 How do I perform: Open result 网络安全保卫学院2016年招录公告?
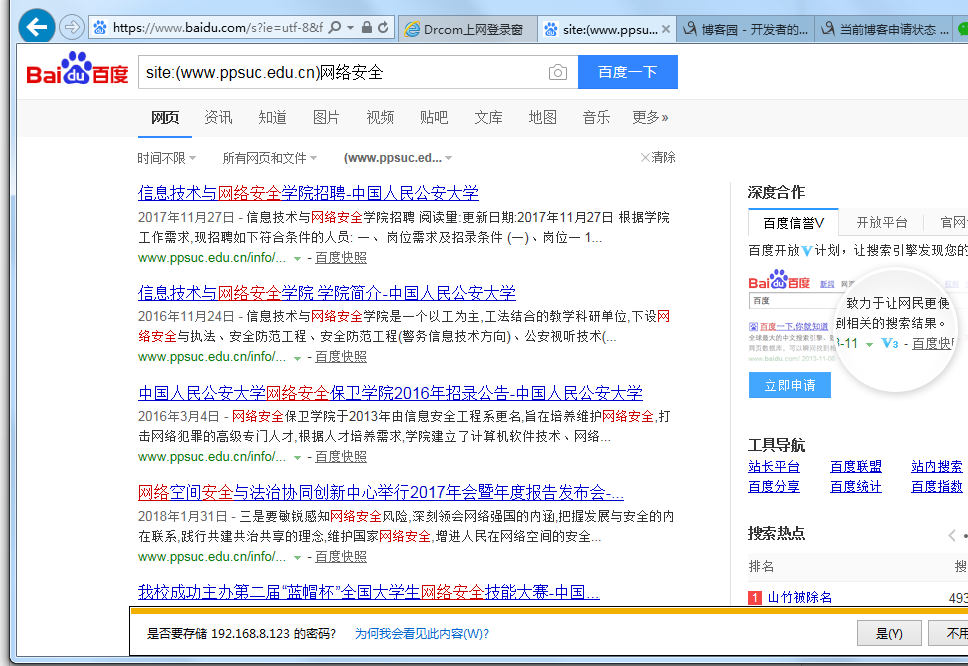click(x=390, y=393)
